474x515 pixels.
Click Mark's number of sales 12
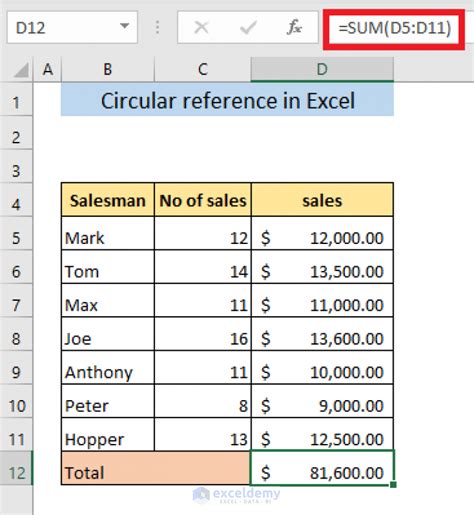203,233
